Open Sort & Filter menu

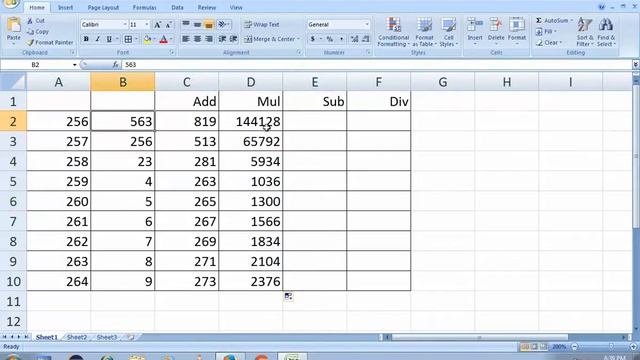click(x=585, y=32)
